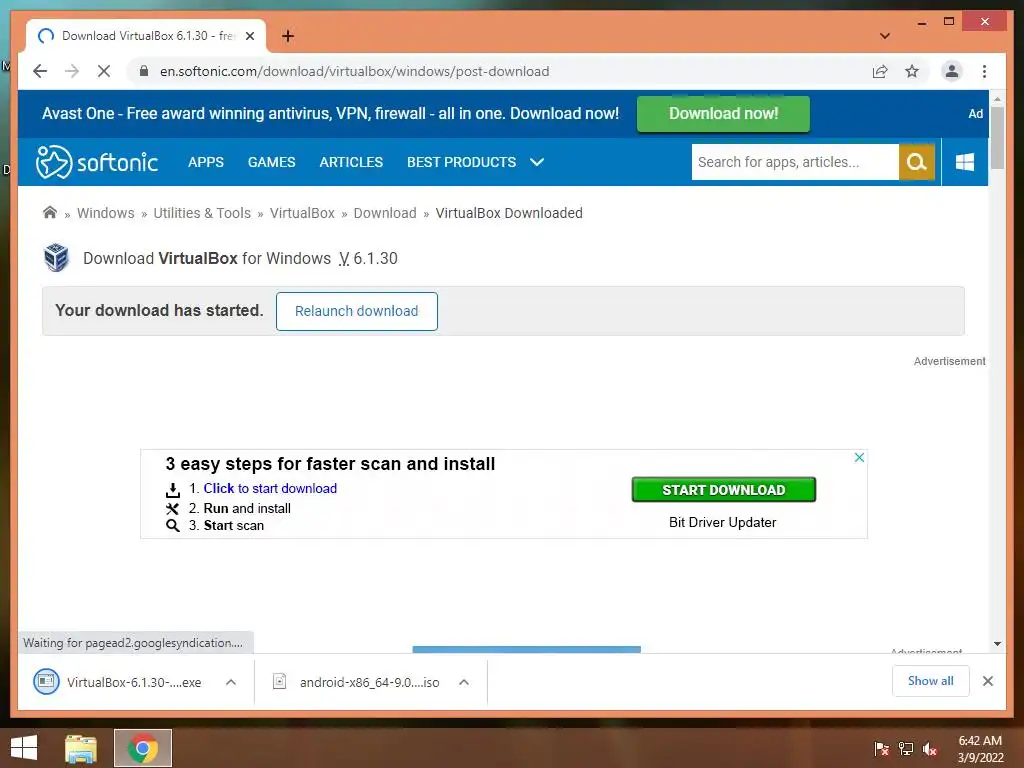Stop loading the page with the X icon
Viewport: 1024px width, 768px height.
pyautogui.click(x=104, y=71)
